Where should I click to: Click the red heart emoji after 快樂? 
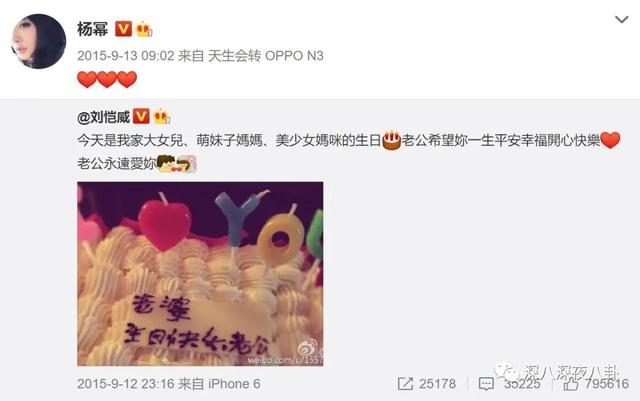point(610,140)
